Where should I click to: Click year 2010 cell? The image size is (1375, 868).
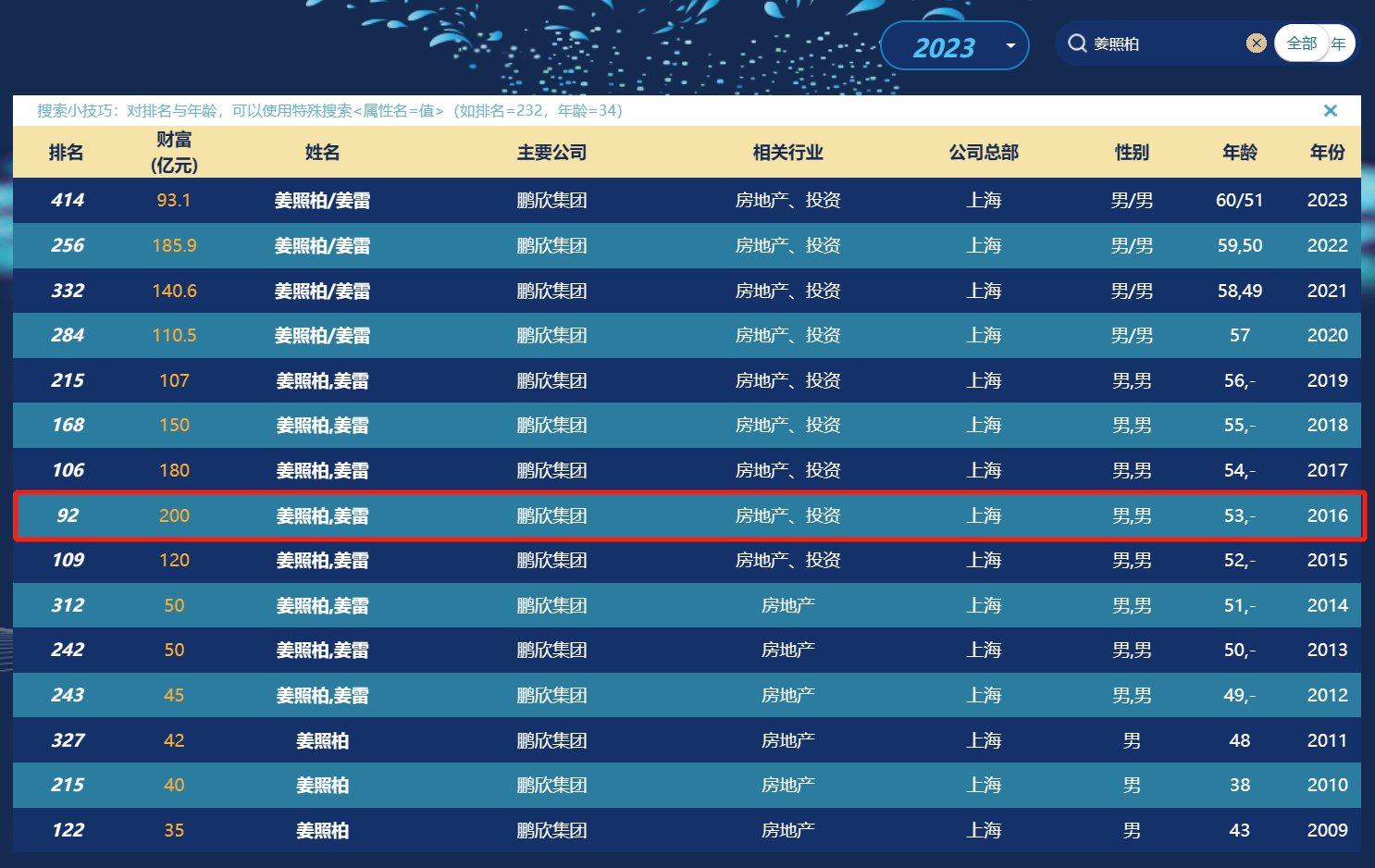pyautogui.click(x=1327, y=785)
